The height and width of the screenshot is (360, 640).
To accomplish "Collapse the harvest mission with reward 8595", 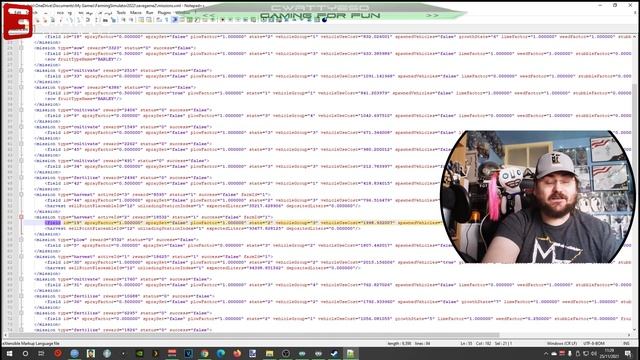I will coord(21,195).
